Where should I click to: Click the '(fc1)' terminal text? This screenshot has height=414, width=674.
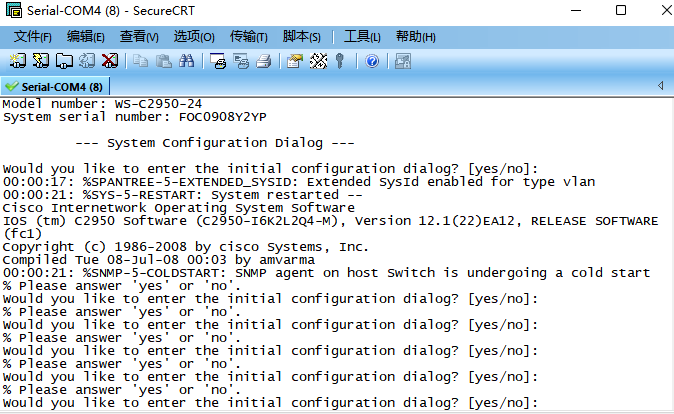point(22,234)
